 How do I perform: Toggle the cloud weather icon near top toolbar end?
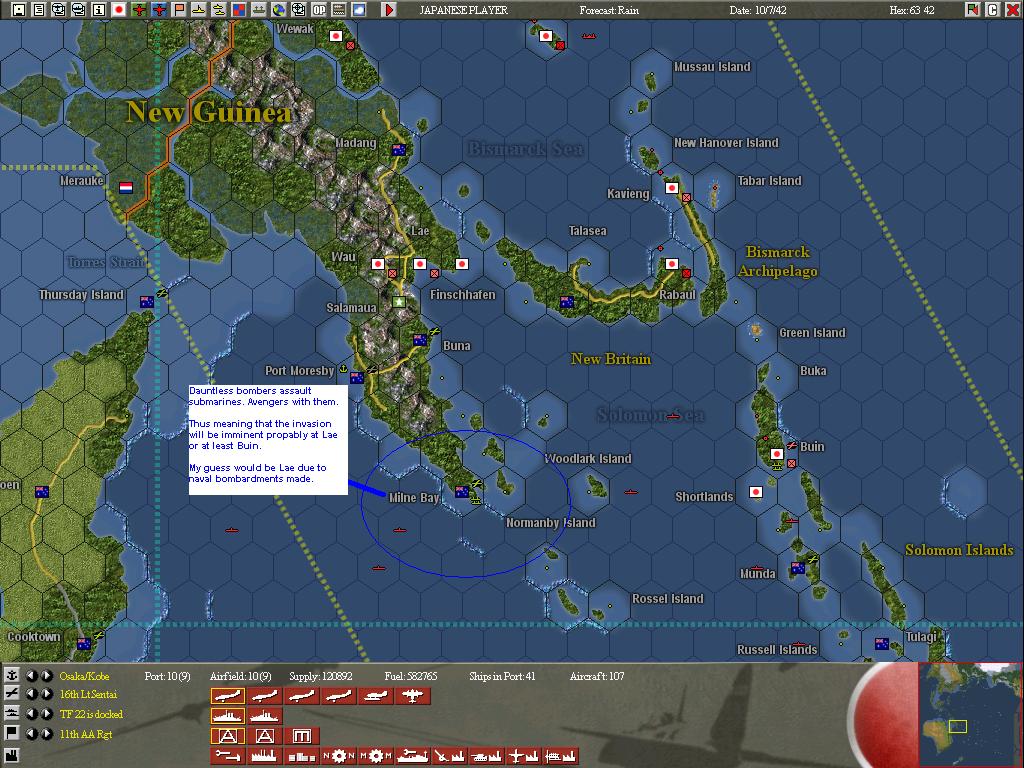click(360, 10)
